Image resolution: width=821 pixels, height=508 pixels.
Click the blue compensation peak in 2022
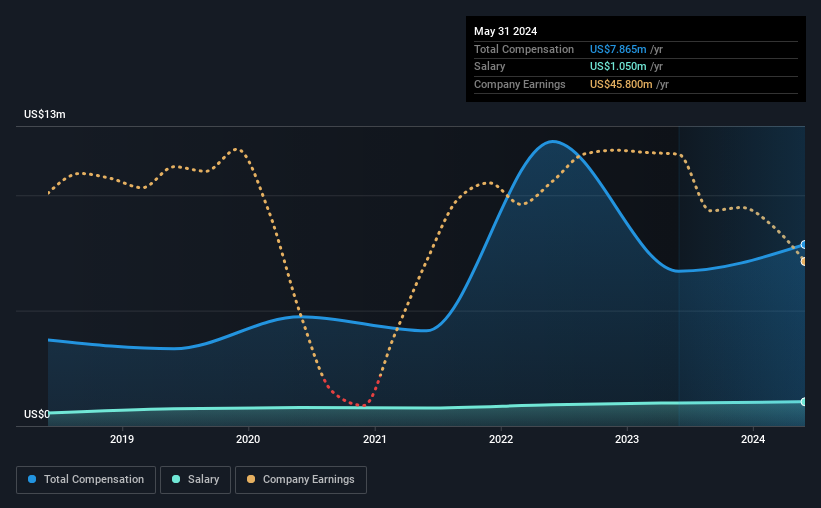point(553,141)
